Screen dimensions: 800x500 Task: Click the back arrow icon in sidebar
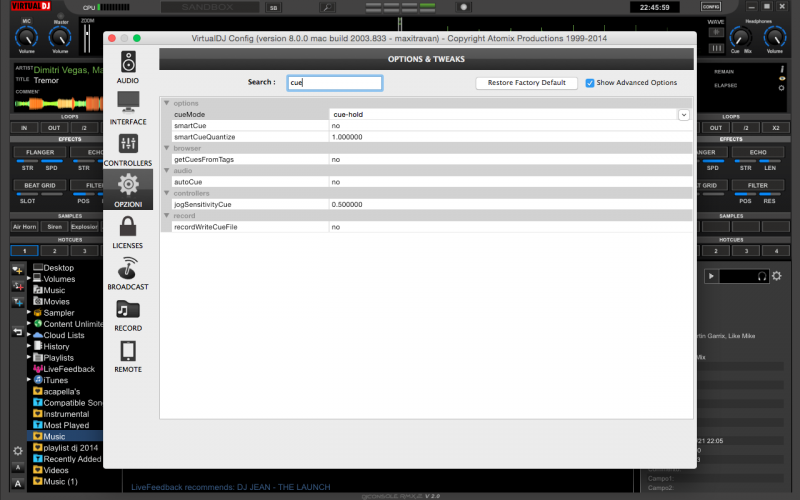click(18, 332)
